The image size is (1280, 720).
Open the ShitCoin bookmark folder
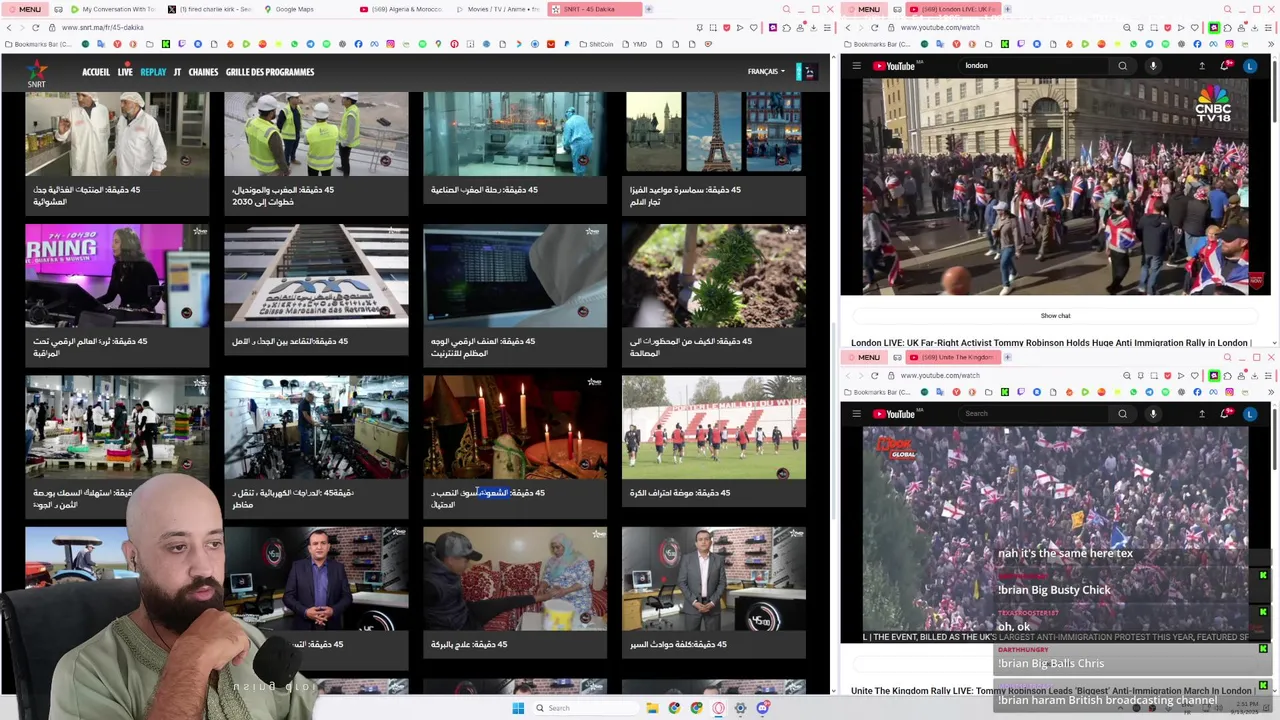[x=596, y=44]
